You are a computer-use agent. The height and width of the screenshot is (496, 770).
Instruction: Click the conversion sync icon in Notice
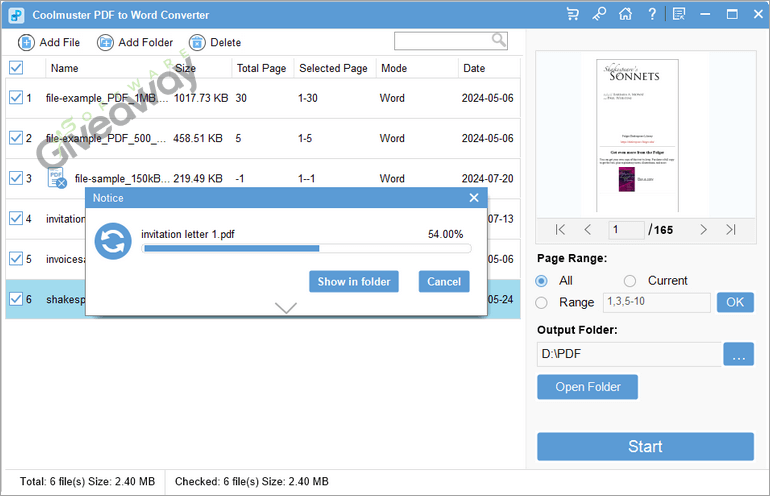[113, 241]
